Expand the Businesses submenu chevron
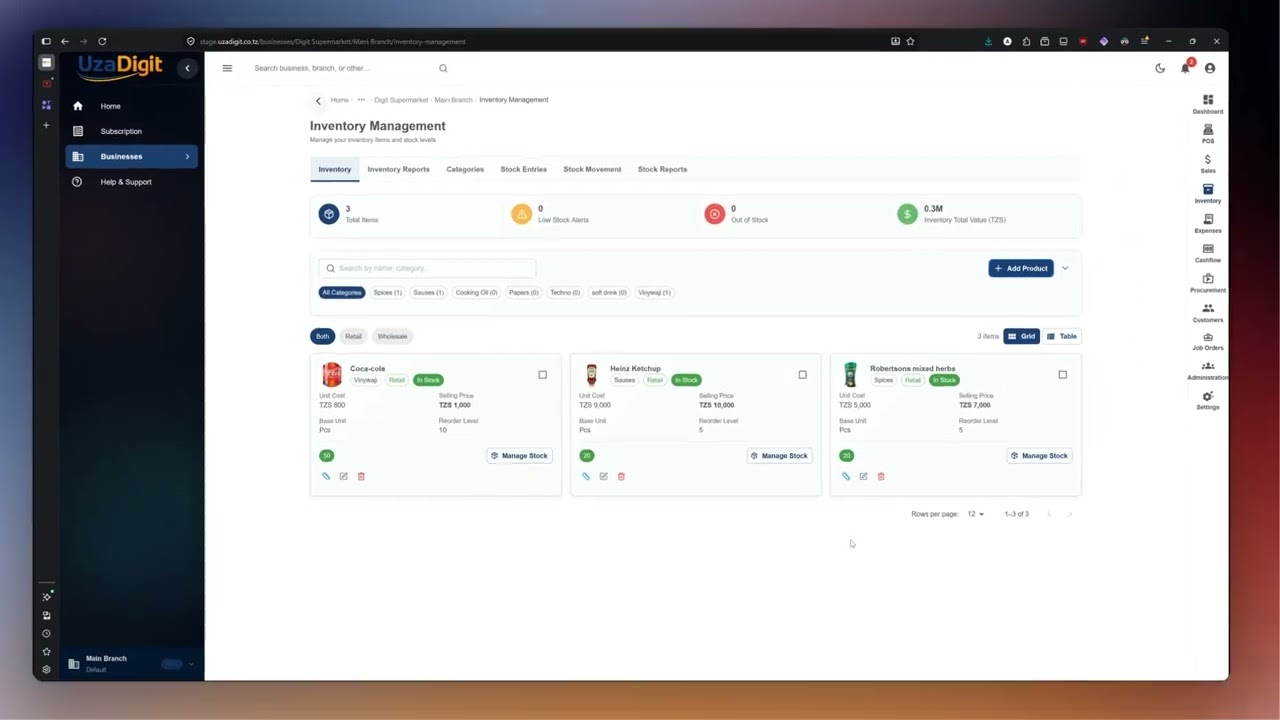This screenshot has height=720, width=1280. (x=187, y=156)
